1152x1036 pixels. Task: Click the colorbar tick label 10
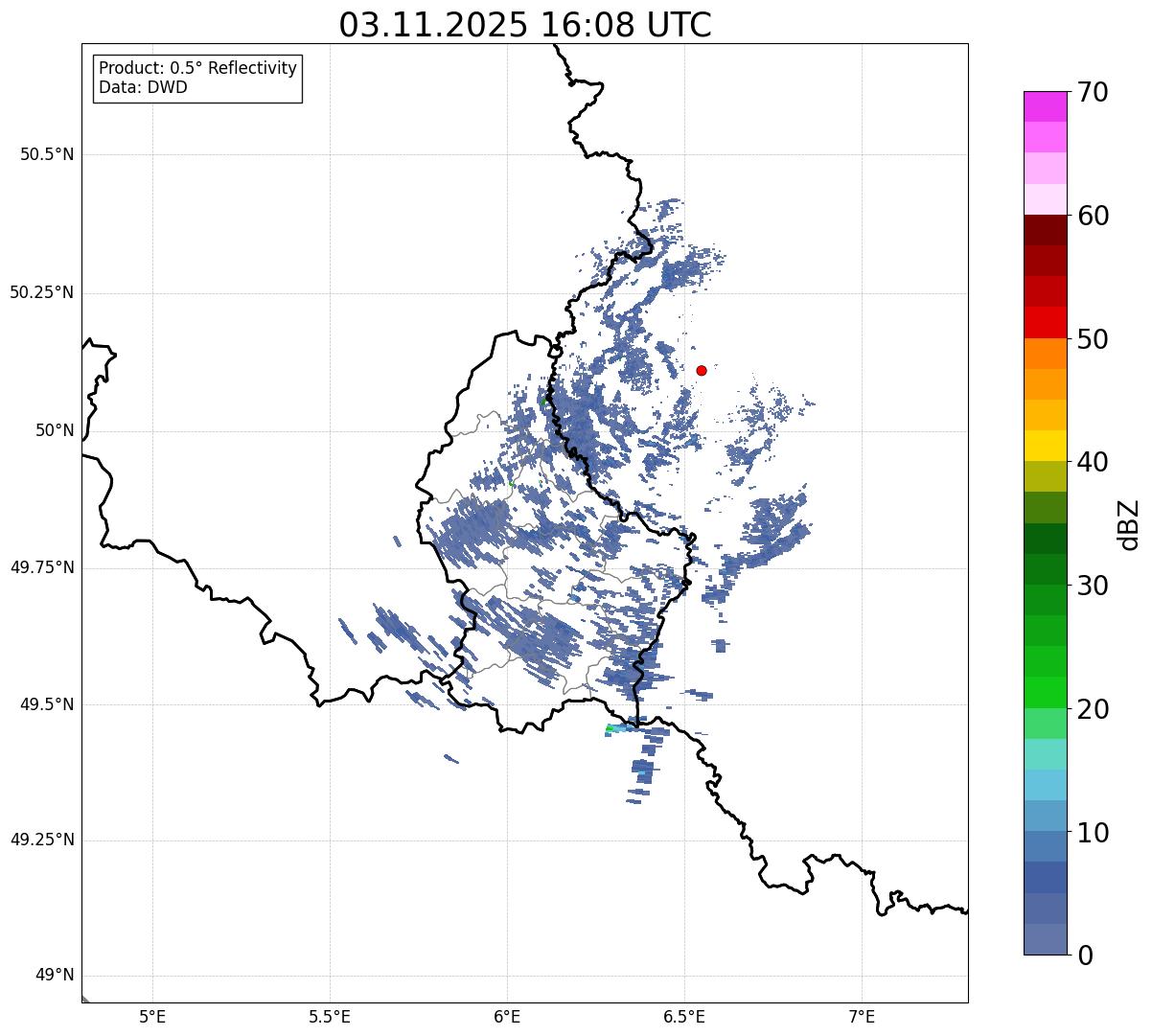[x=1093, y=832]
